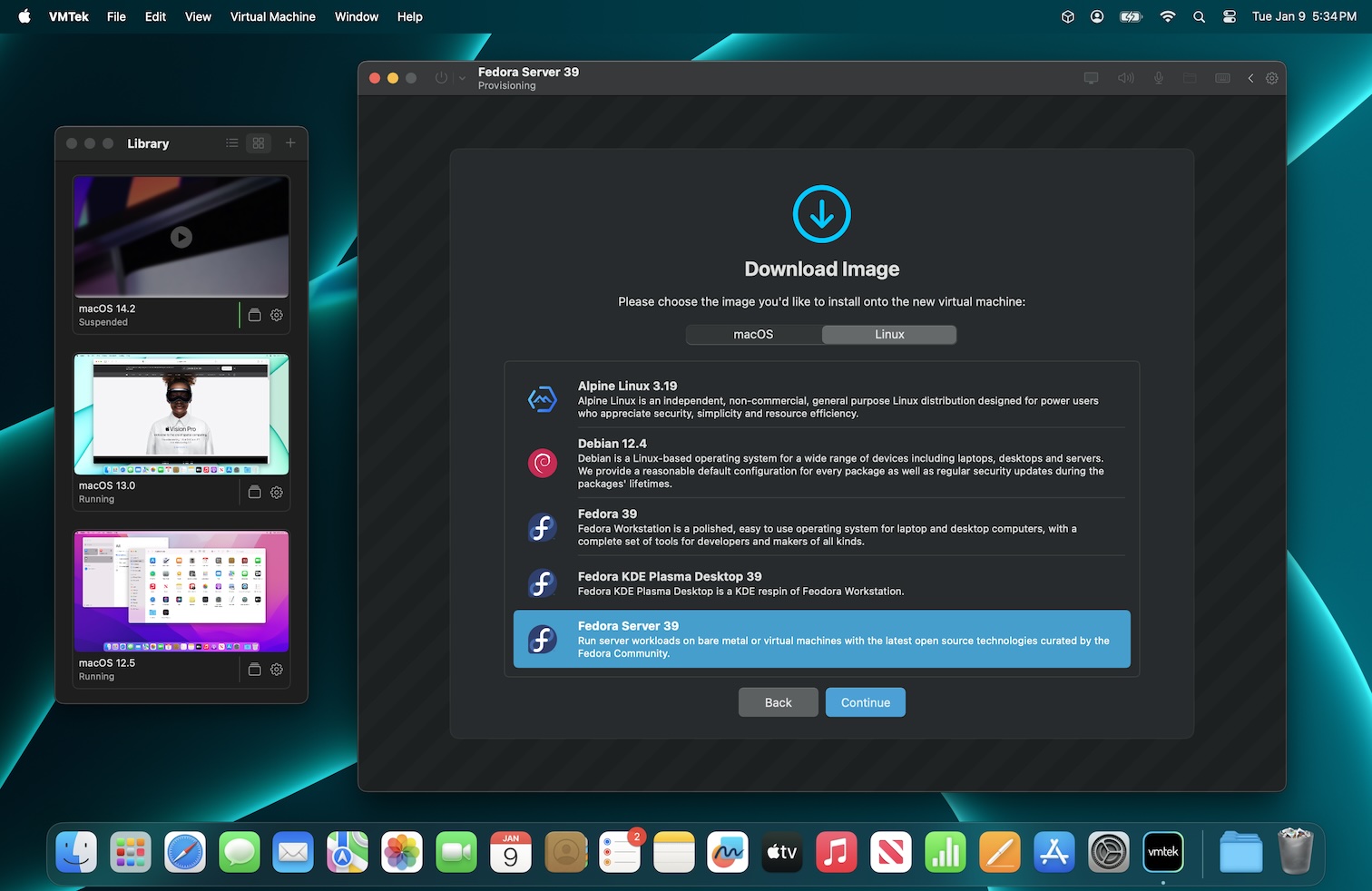Open settings gear for macOS 14.2 VM

[277, 315]
